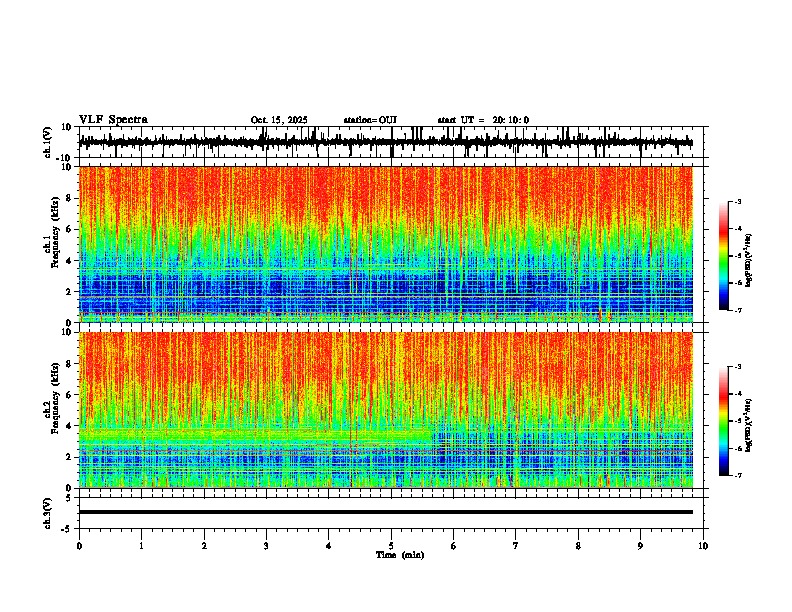Click the "ch.1(V)" axis label of the waveform panel
Screen dimensions: 792x612
48,142
